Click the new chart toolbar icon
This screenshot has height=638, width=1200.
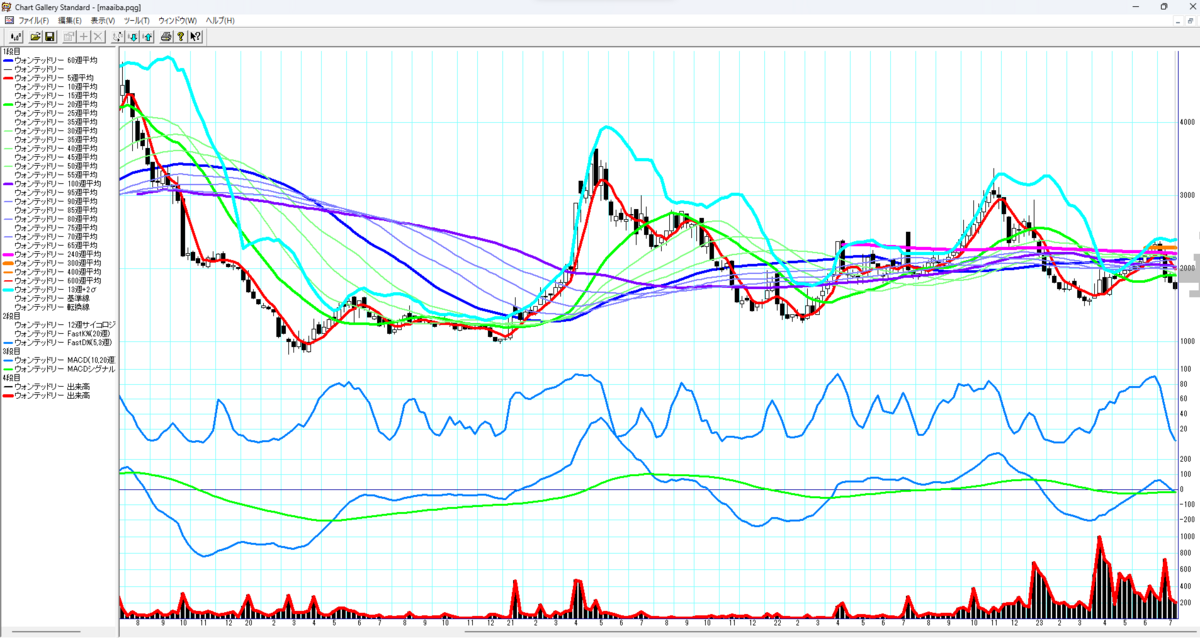16,37
